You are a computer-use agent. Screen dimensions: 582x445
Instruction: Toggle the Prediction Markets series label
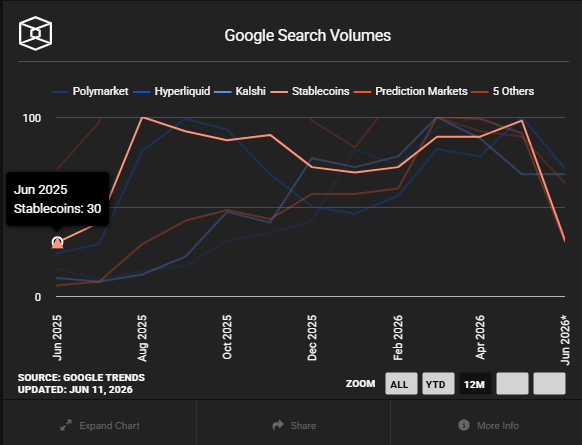(x=421, y=91)
